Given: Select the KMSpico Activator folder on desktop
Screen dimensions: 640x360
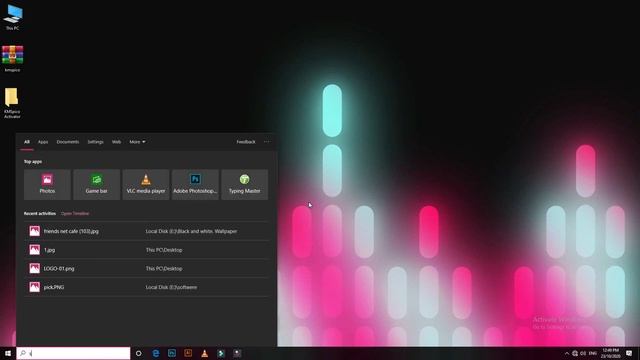Looking at the screenshot, I should coord(12,103).
